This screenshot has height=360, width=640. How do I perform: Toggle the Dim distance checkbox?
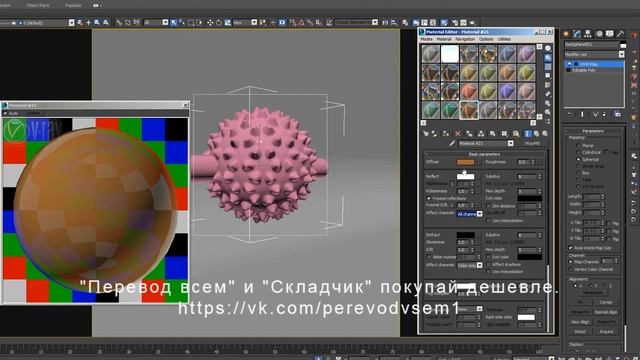coord(489,206)
